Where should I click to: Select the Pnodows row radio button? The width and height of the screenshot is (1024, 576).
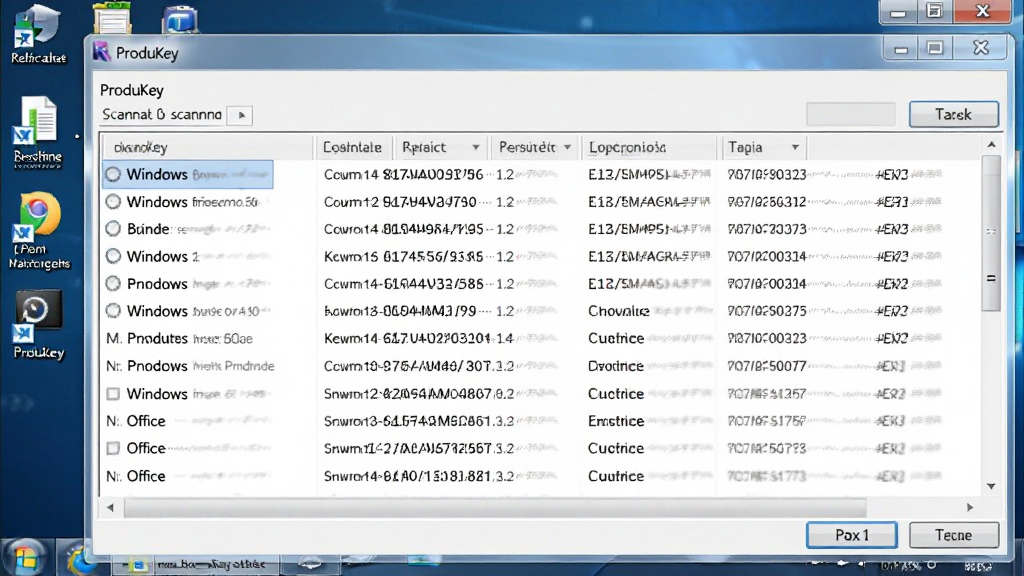pyautogui.click(x=113, y=283)
